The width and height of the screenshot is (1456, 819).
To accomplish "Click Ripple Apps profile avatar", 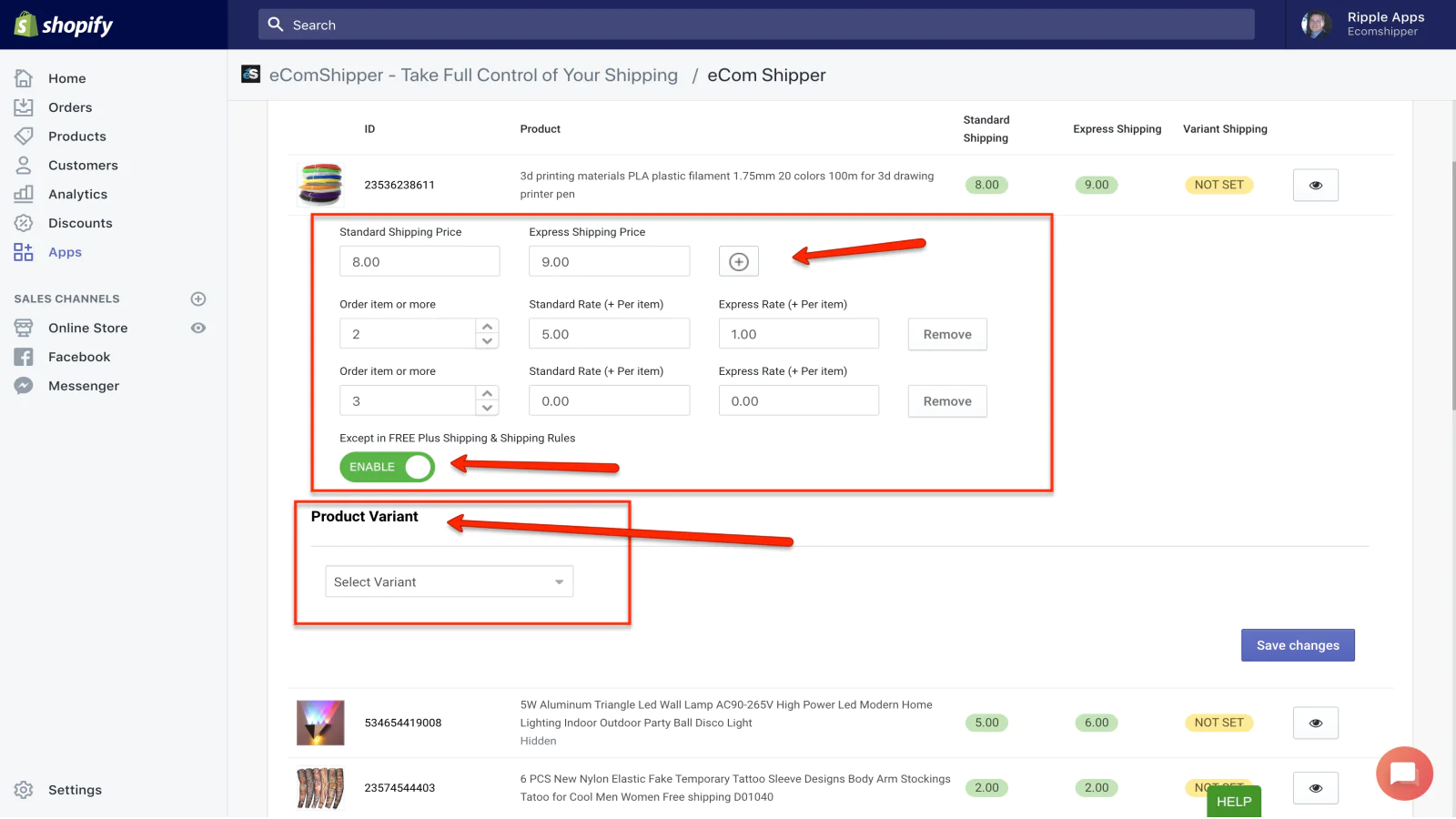I will 1316,25.
